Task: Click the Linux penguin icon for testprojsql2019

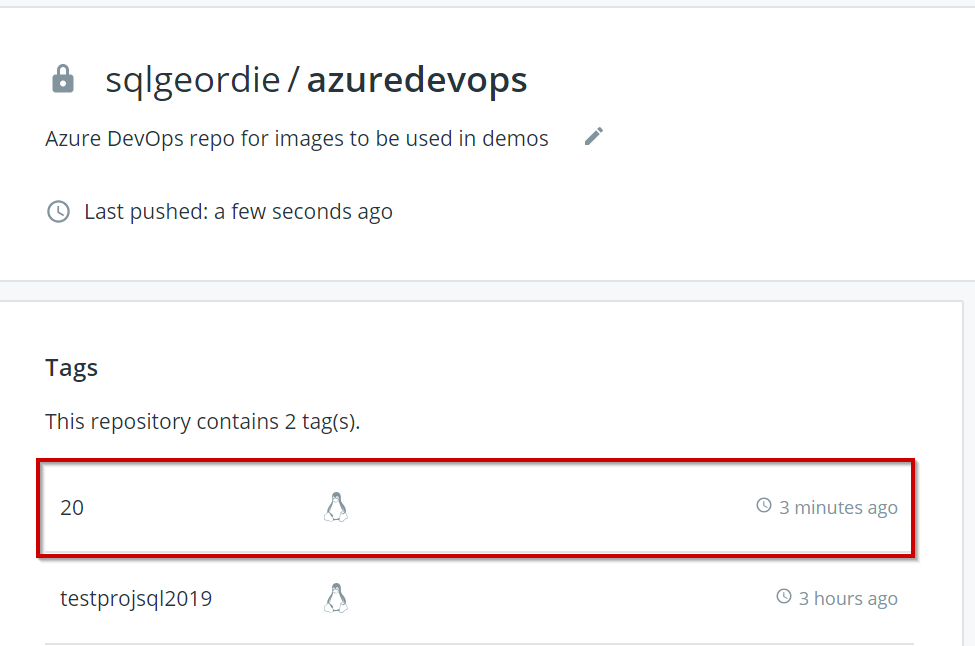Action: tap(336, 598)
